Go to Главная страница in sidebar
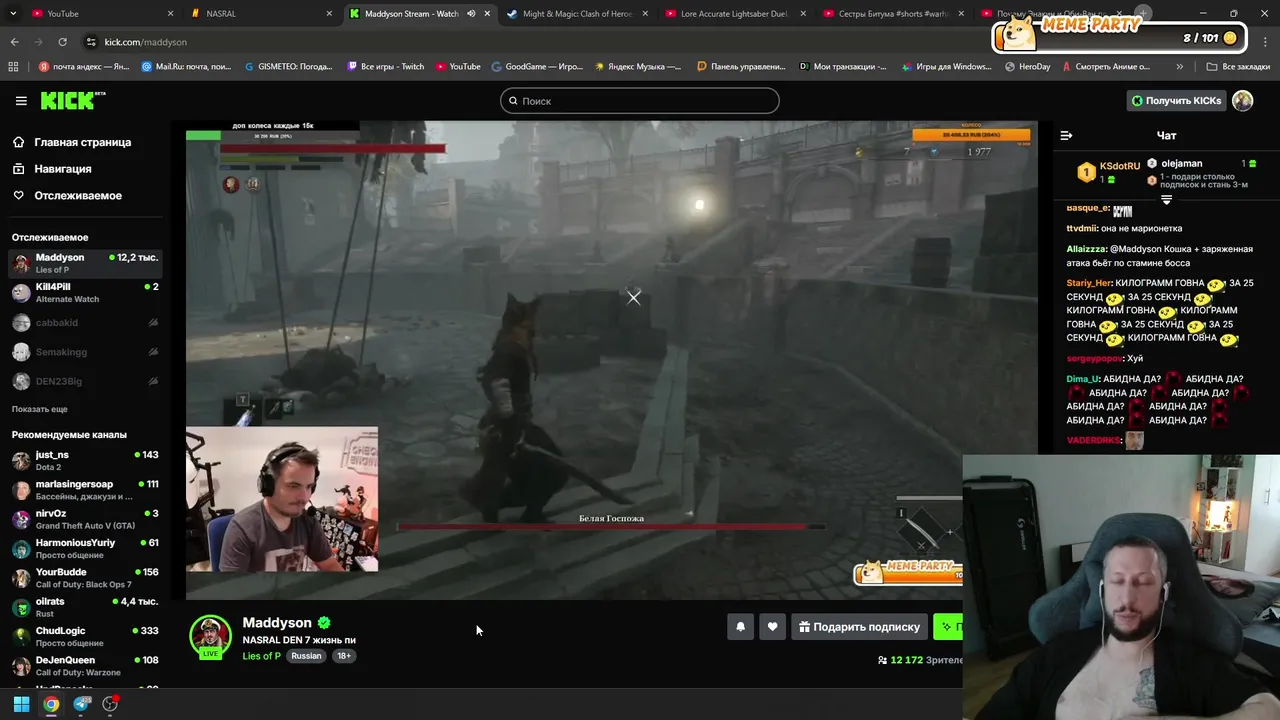 point(82,142)
